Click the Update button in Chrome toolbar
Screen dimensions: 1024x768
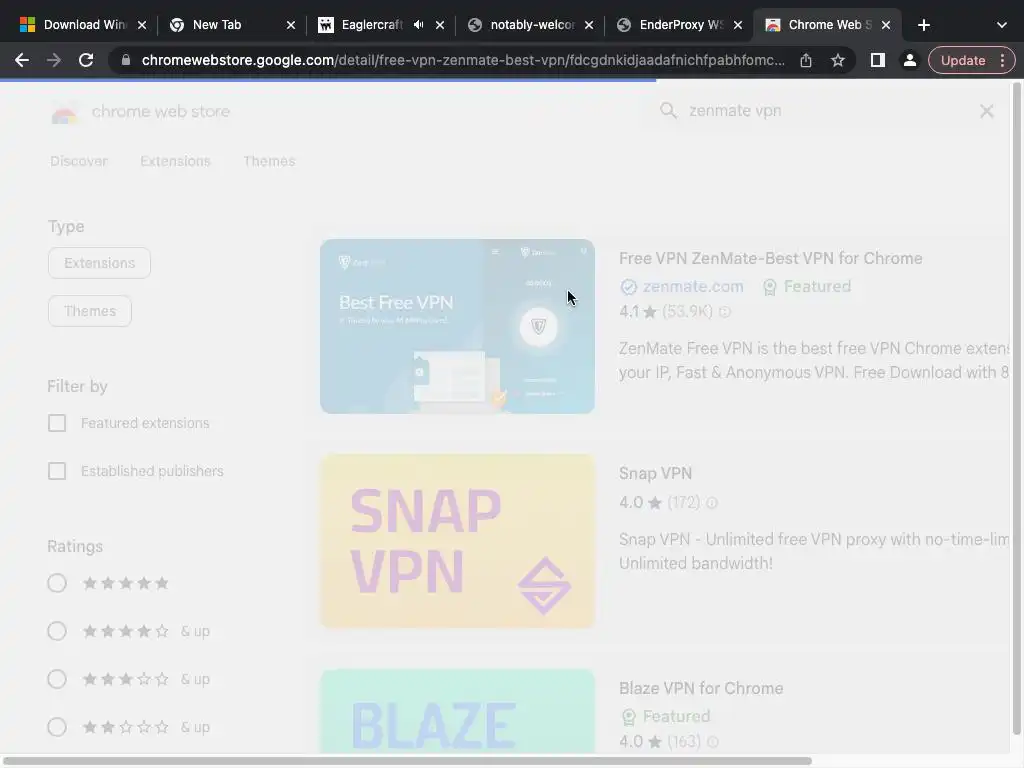(963, 60)
